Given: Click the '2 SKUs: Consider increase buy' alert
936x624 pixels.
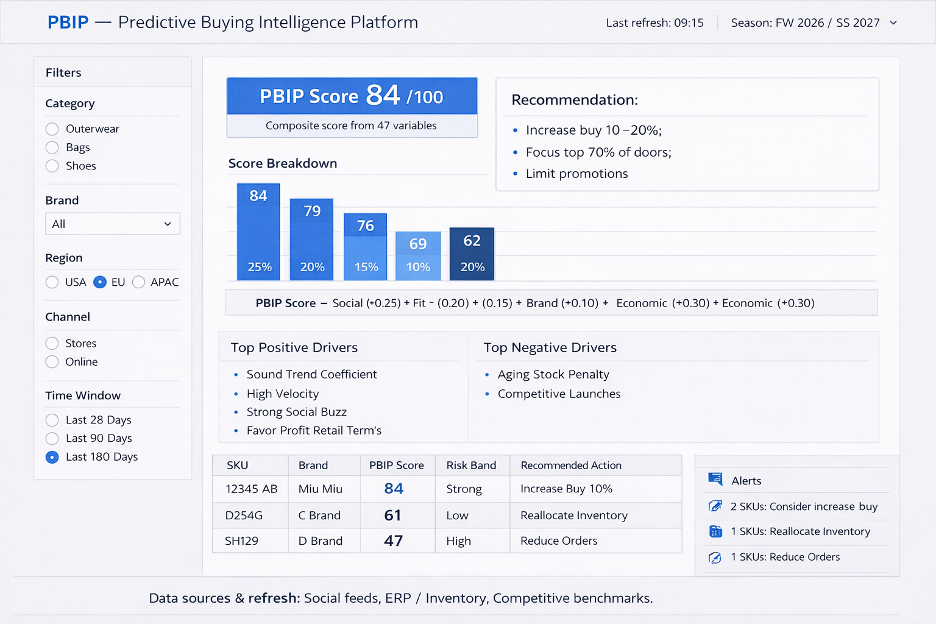Looking at the screenshot, I should (x=803, y=506).
